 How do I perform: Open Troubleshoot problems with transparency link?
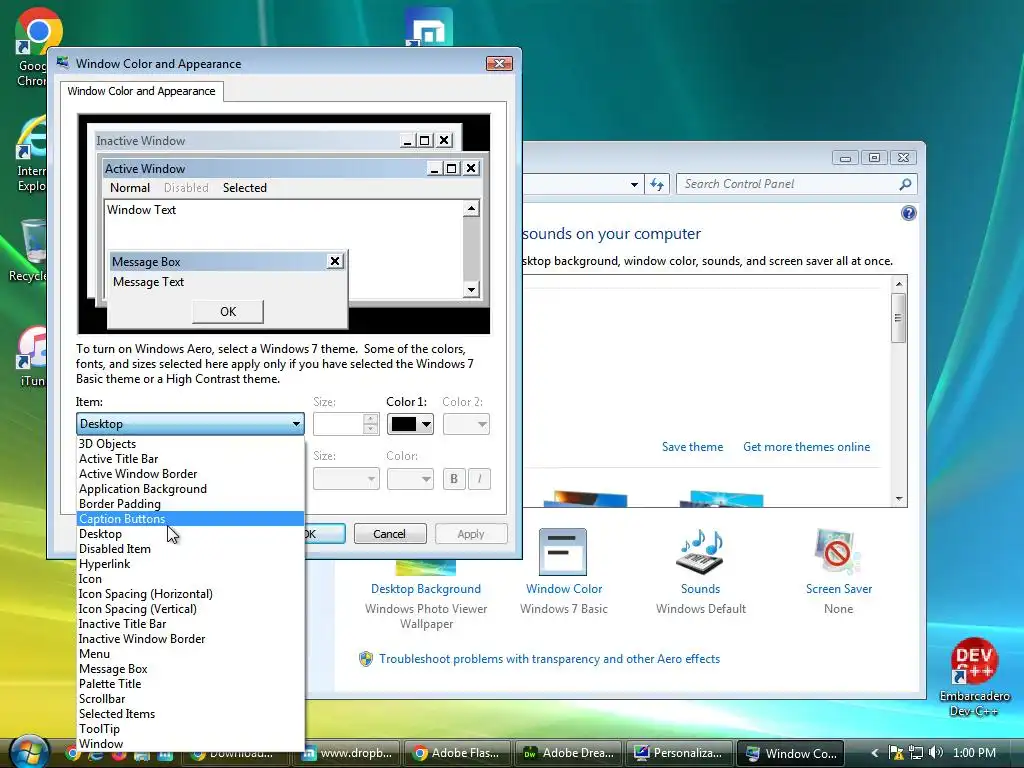click(x=549, y=659)
